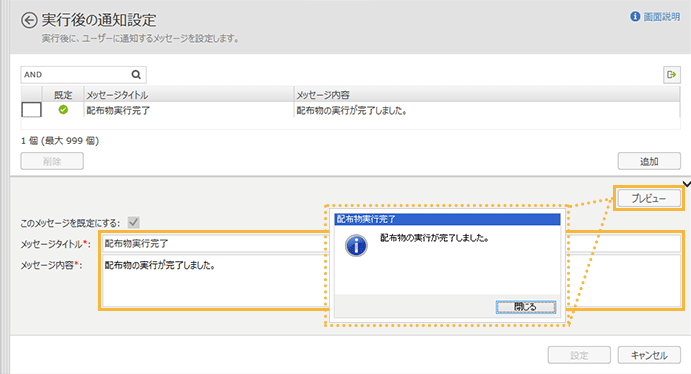This screenshot has height=374, width=691.
Task: Sort by メッセージ内容 column header
Action: [487, 95]
